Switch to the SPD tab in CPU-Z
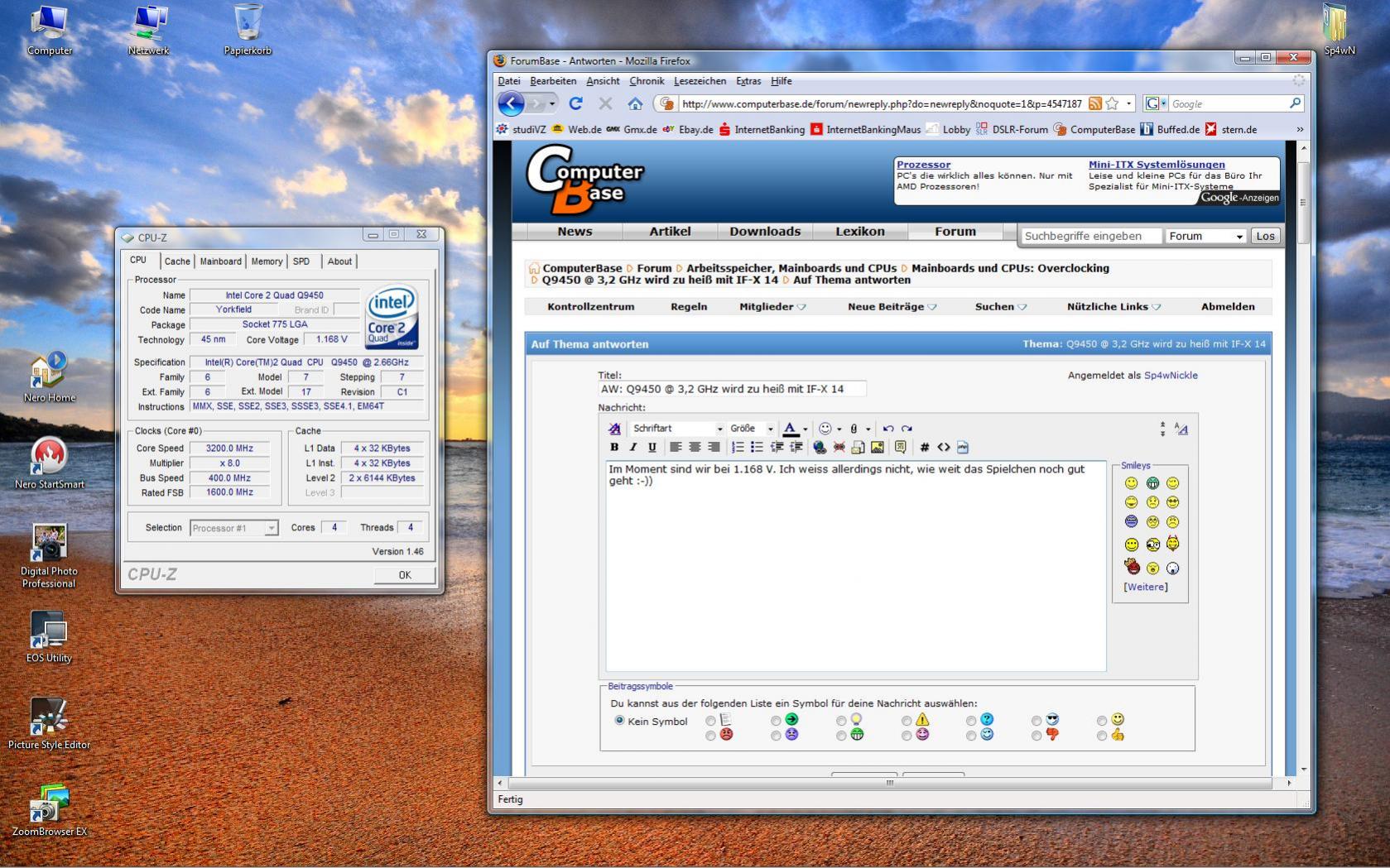 coord(301,261)
